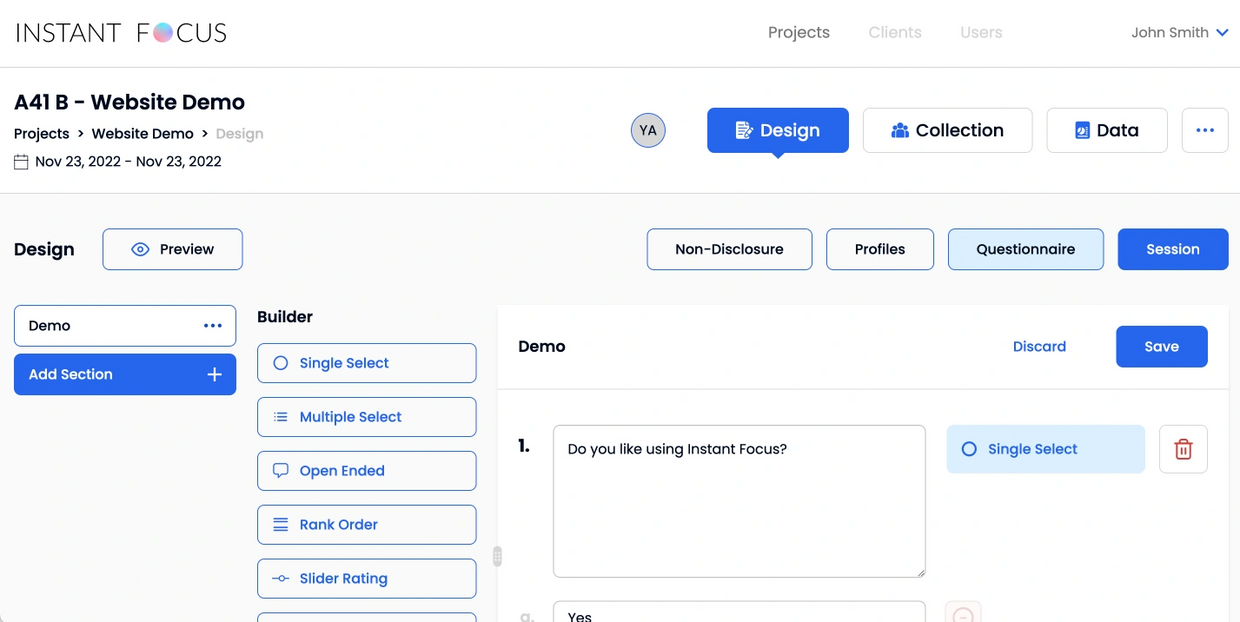The height and width of the screenshot is (622, 1240).
Task: Click the Instant Focus logo
Action: coord(121,33)
